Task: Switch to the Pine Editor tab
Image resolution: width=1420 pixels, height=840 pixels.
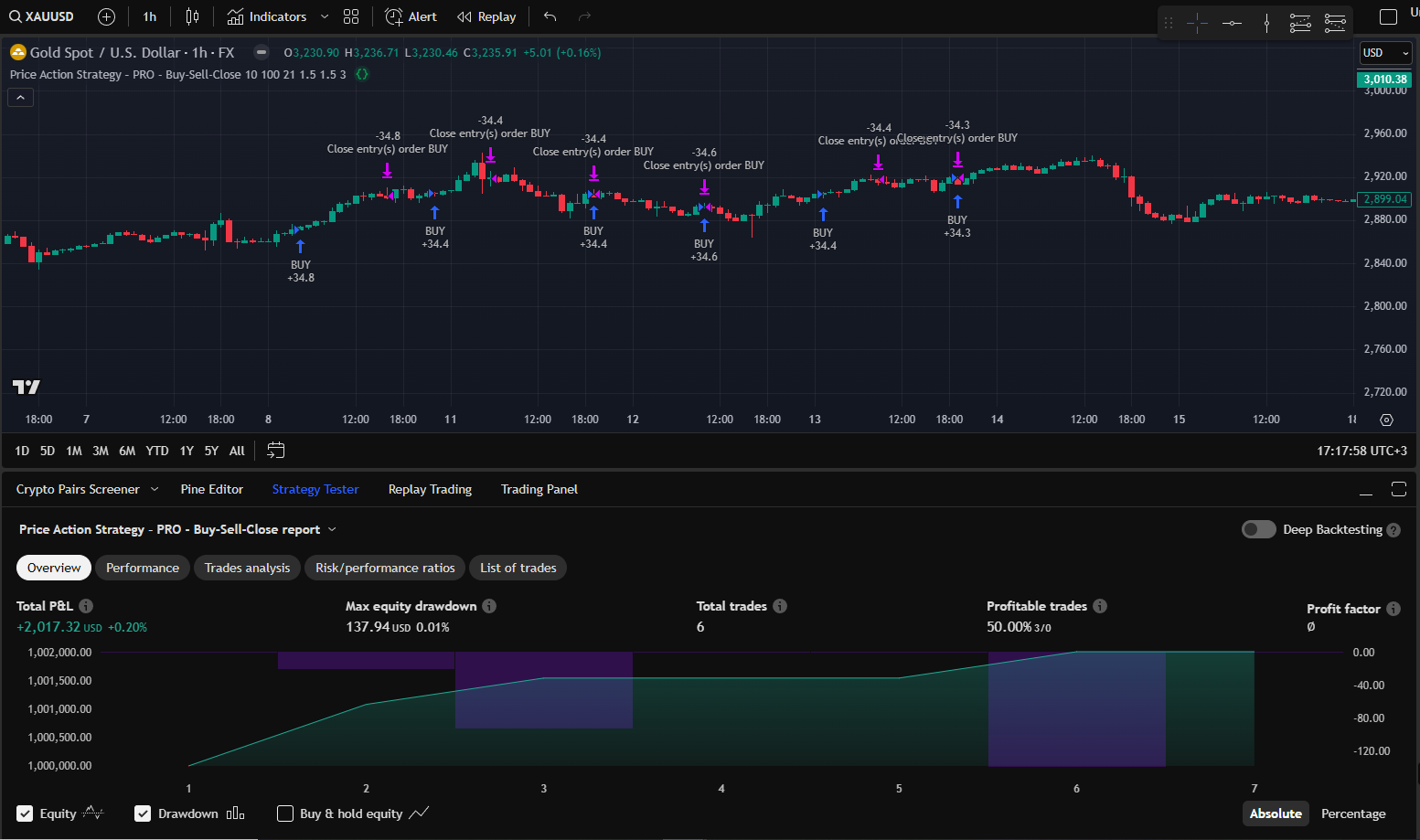Action: pos(211,489)
